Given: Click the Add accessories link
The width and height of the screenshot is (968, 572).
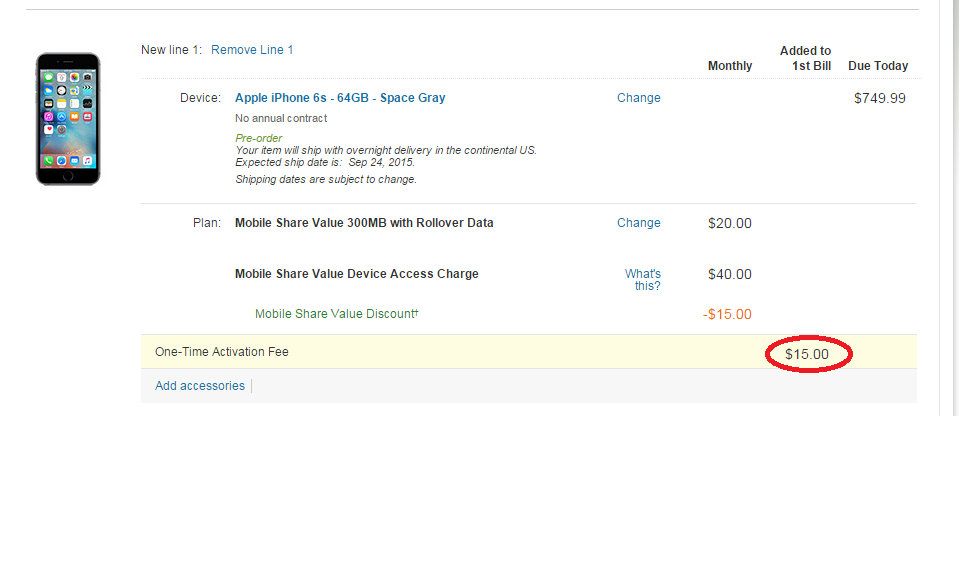Looking at the screenshot, I should [200, 386].
